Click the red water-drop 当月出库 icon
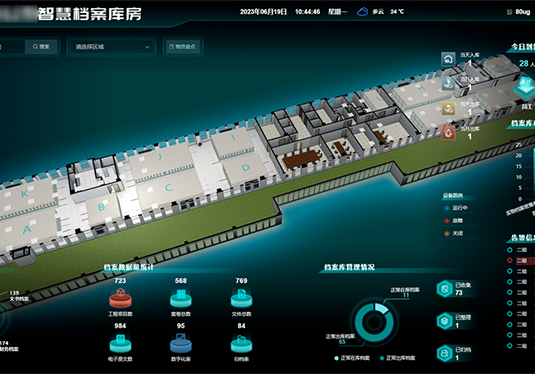The height and width of the screenshot is (374, 535). [x=448, y=133]
